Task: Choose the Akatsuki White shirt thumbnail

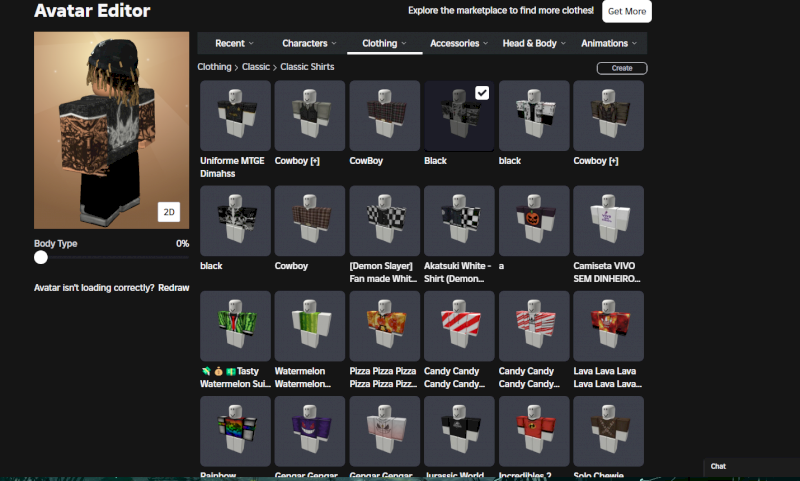Action: (459, 221)
